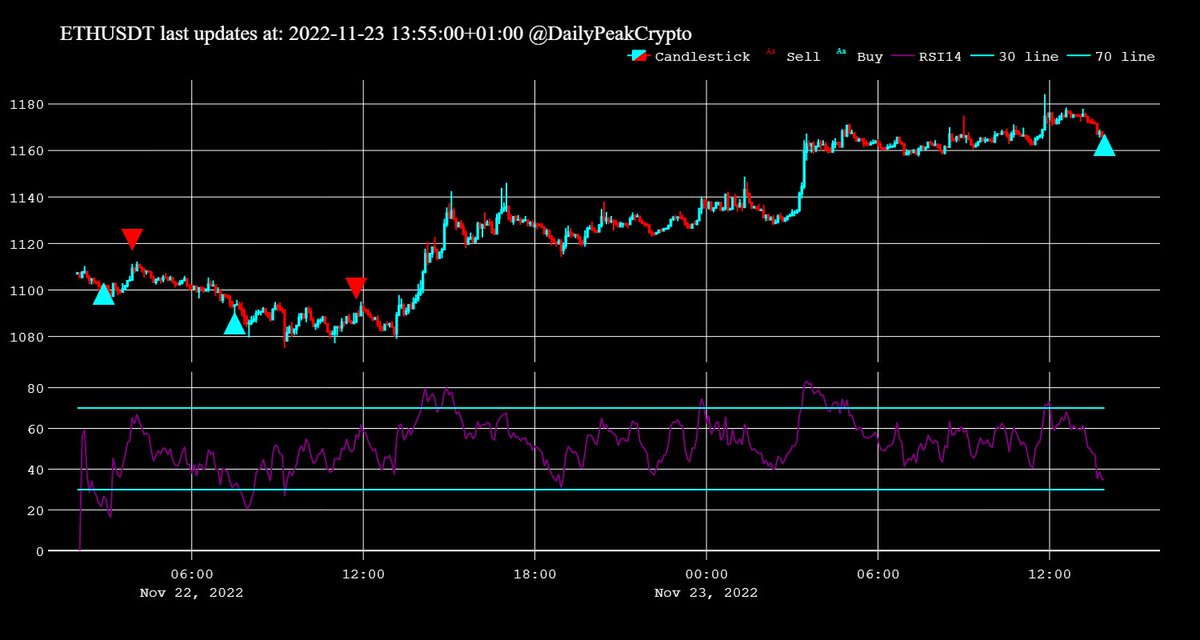Click the 1120 price axis label

coord(28,244)
